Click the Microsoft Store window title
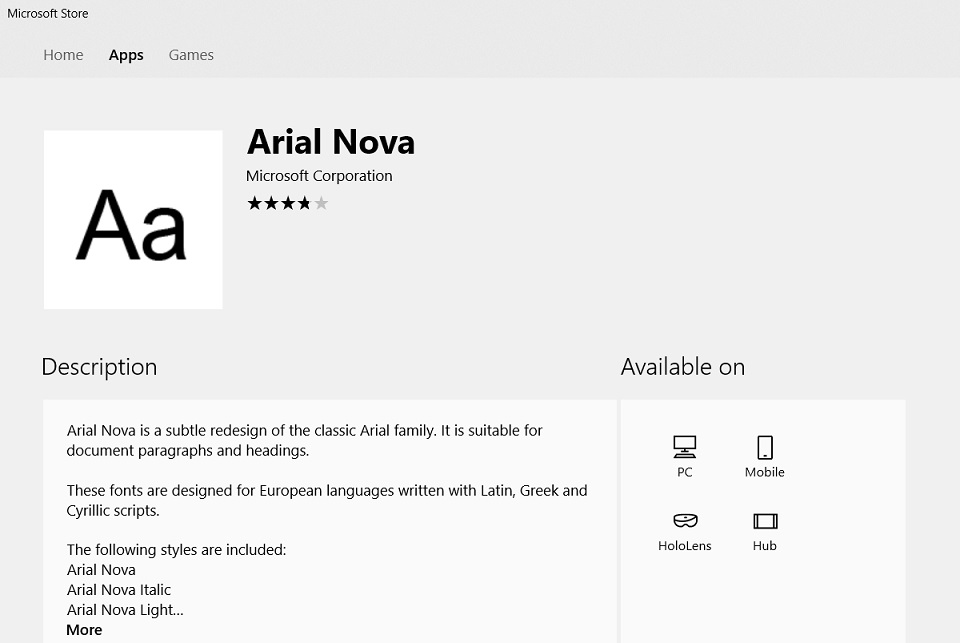960x643 pixels. coord(48,13)
